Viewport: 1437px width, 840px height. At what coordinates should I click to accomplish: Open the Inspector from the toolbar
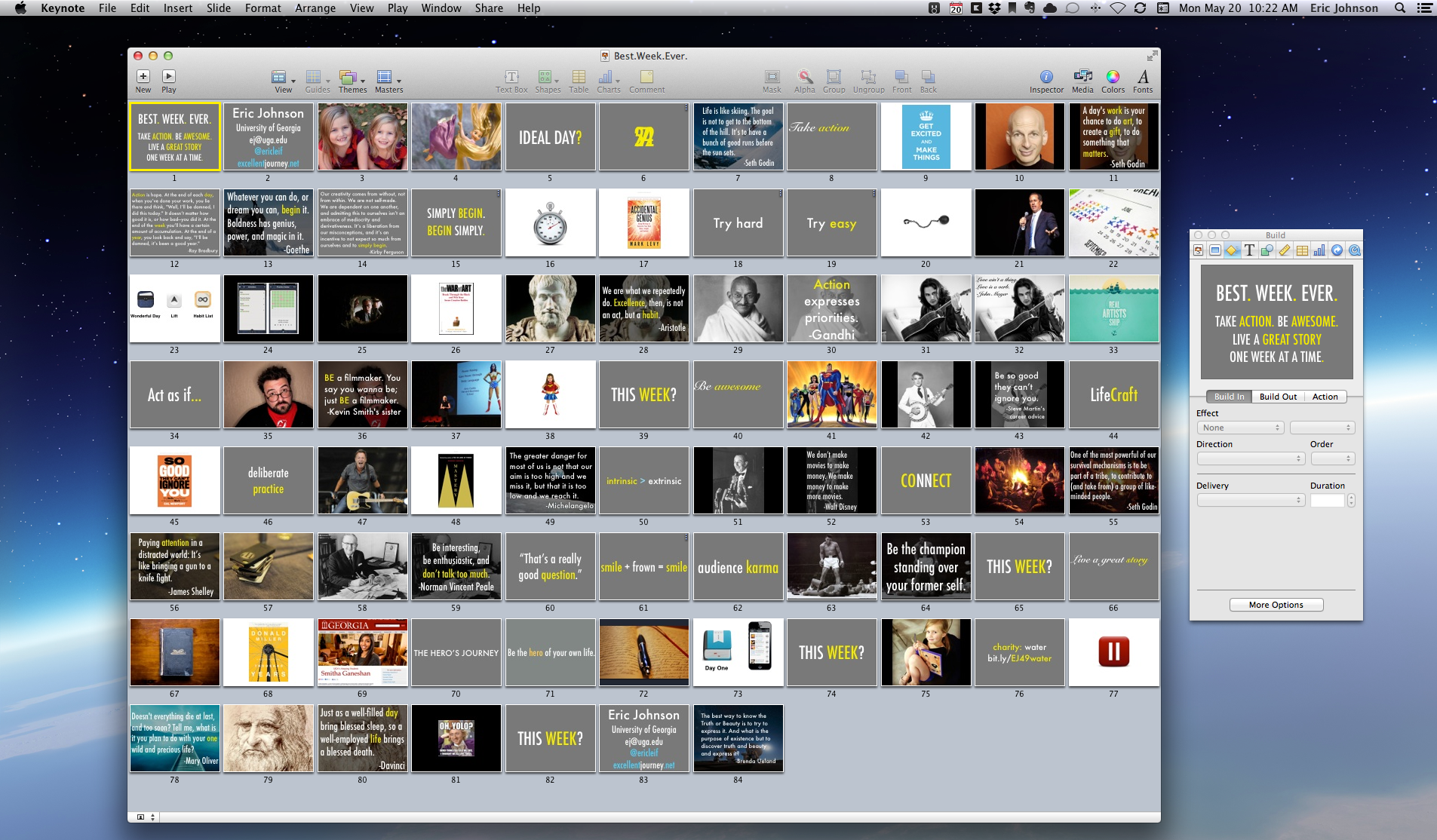tap(1046, 77)
